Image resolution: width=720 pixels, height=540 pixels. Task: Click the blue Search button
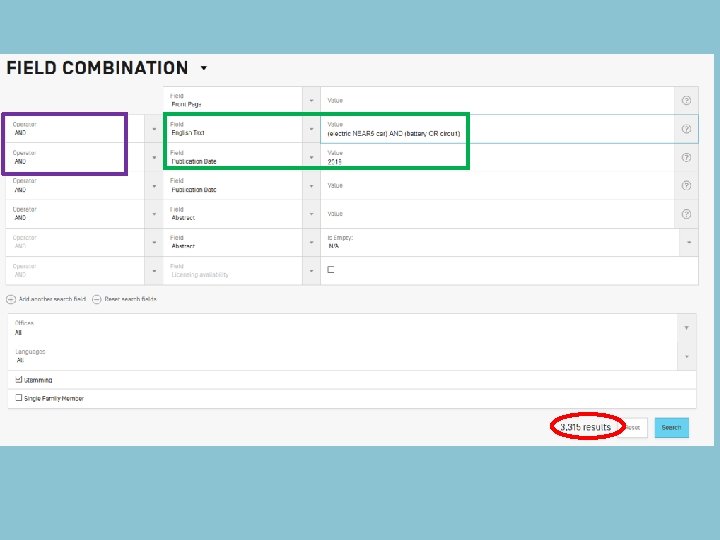[x=671, y=428]
